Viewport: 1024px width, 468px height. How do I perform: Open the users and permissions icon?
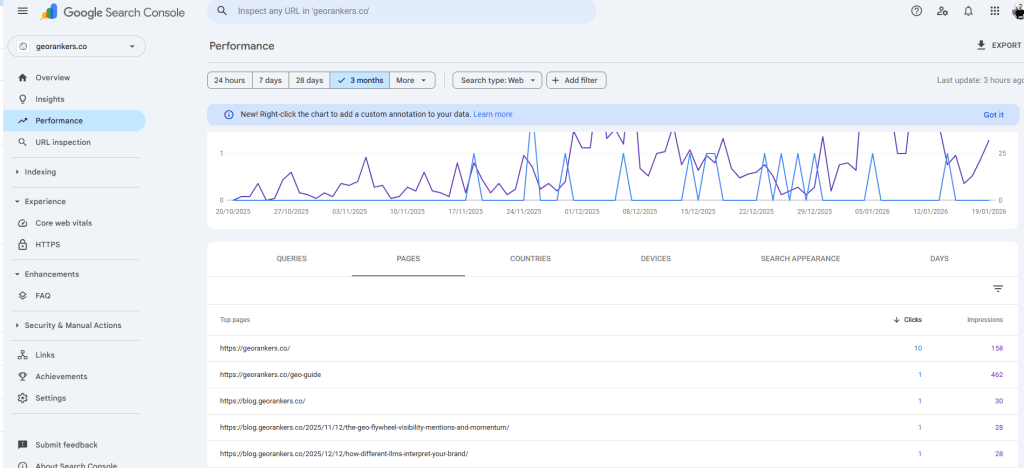point(942,11)
